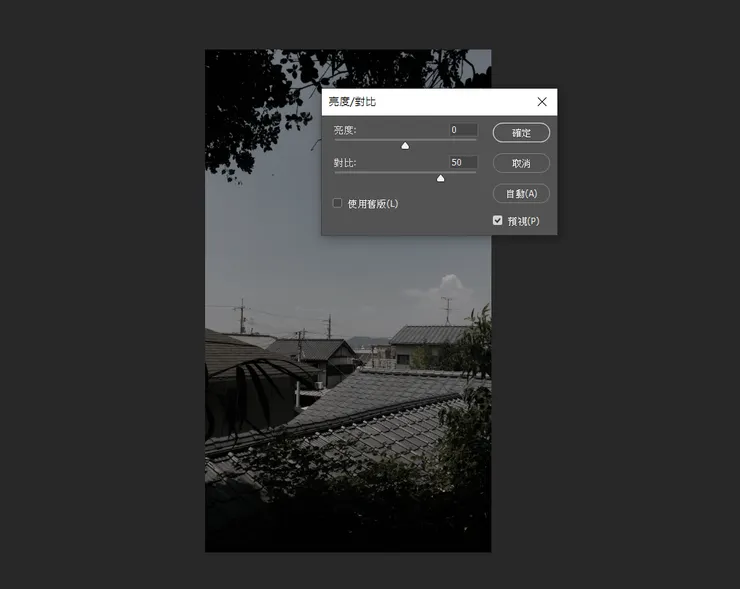Close the 亮度/對比 dialog
This screenshot has height=589, width=740.
coord(542,102)
